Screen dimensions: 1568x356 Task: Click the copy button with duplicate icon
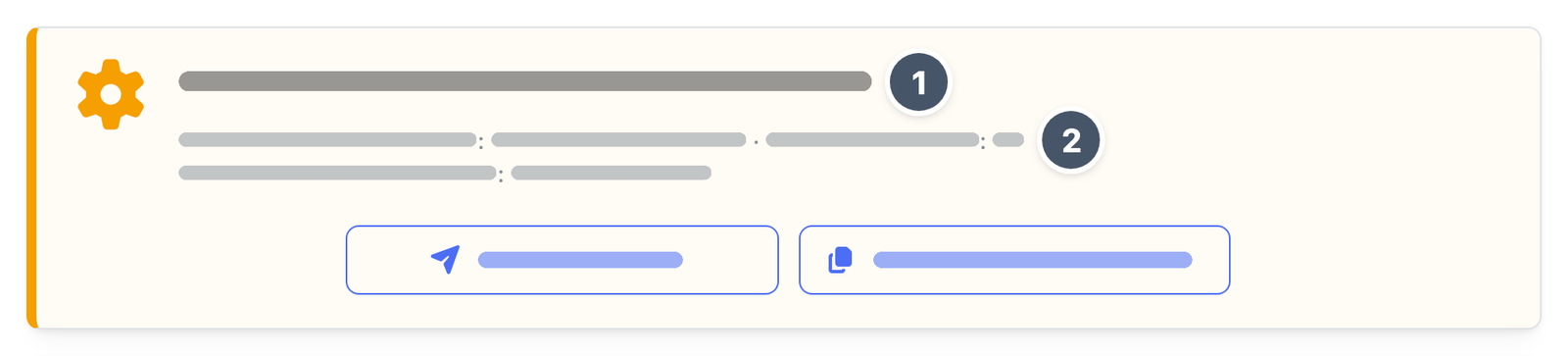1014,260
